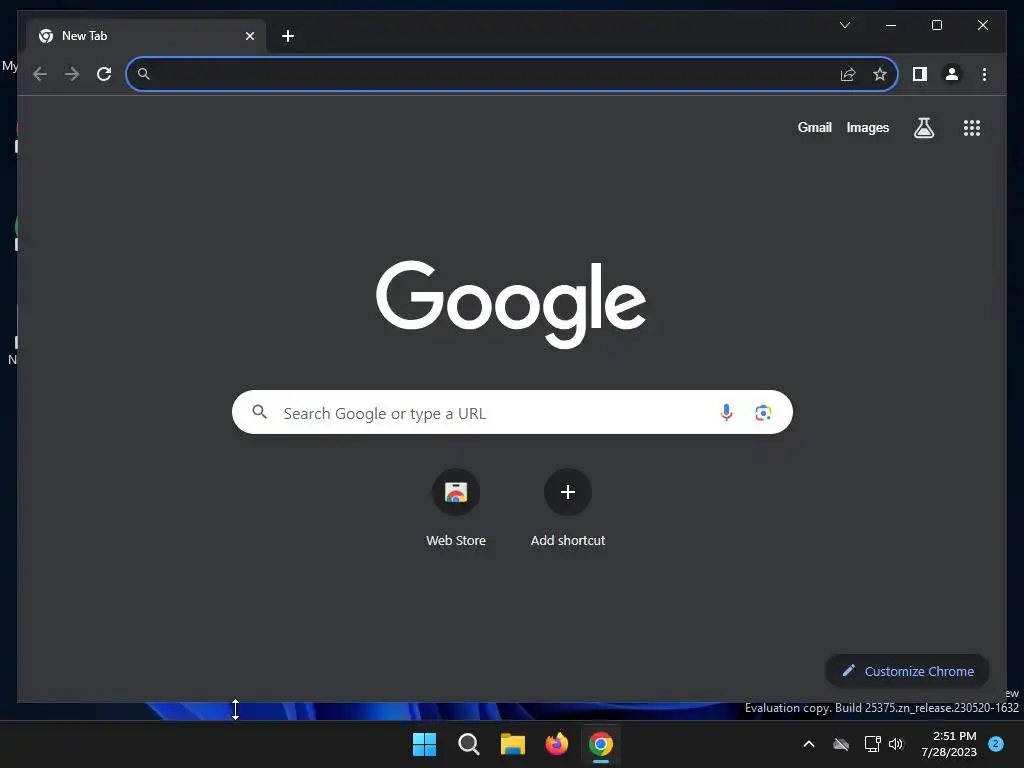Screen dimensions: 1024x768
Task: Maximize the Chrome window
Action: 936,25
